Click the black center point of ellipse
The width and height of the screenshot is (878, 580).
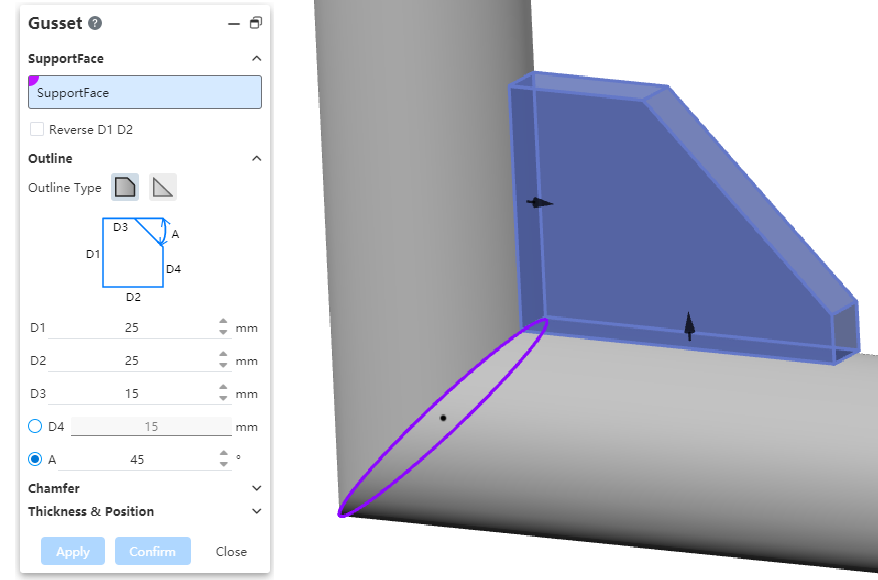(x=443, y=418)
